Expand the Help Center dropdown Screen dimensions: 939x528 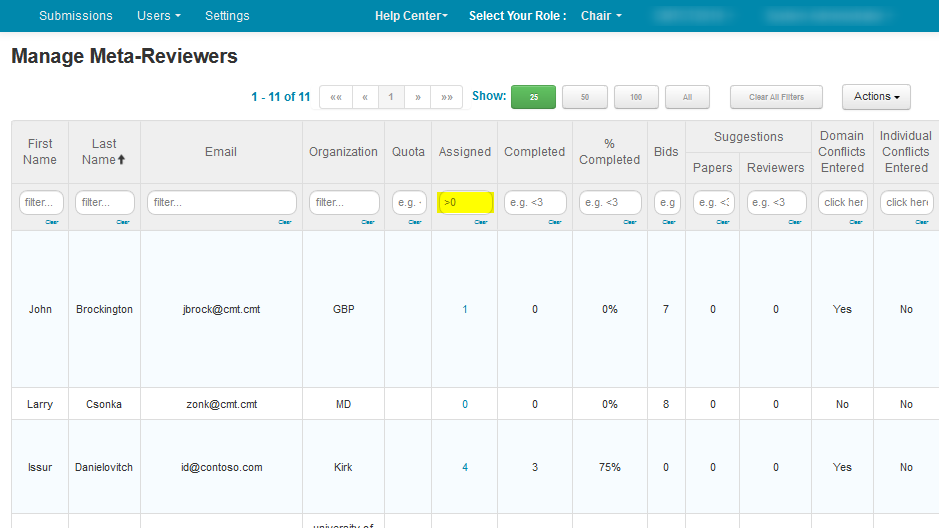pos(411,16)
